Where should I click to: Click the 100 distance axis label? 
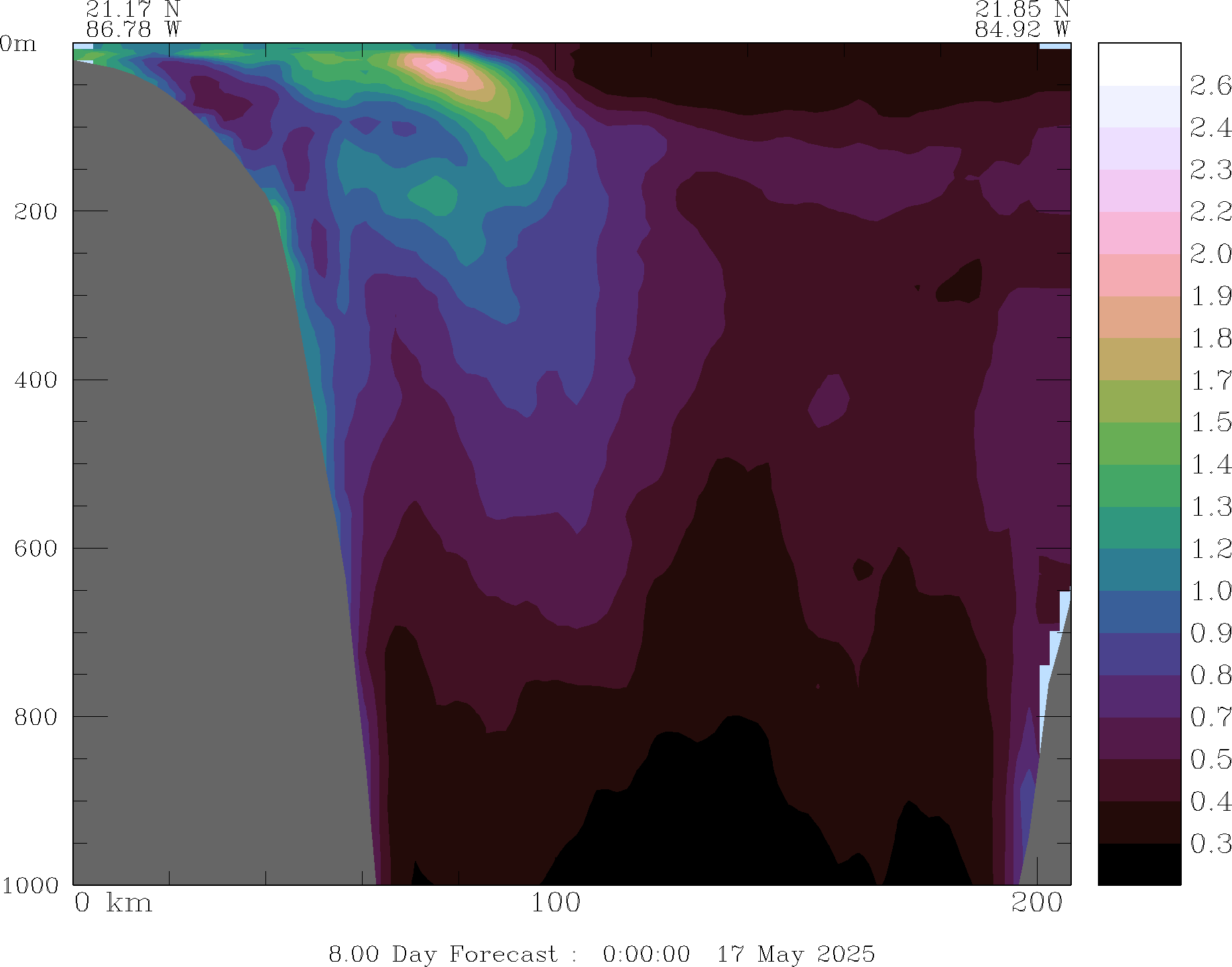click(556, 903)
